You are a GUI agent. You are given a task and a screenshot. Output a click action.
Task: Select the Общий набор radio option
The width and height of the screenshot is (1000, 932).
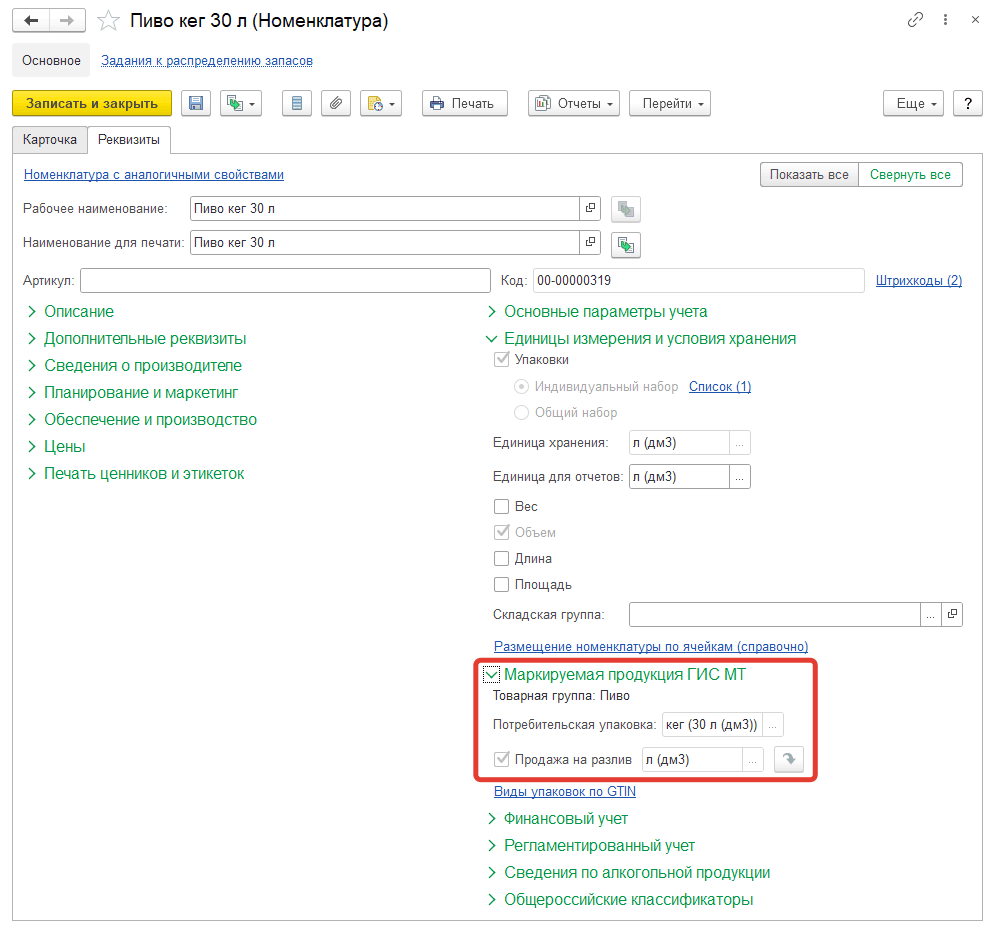(x=521, y=413)
